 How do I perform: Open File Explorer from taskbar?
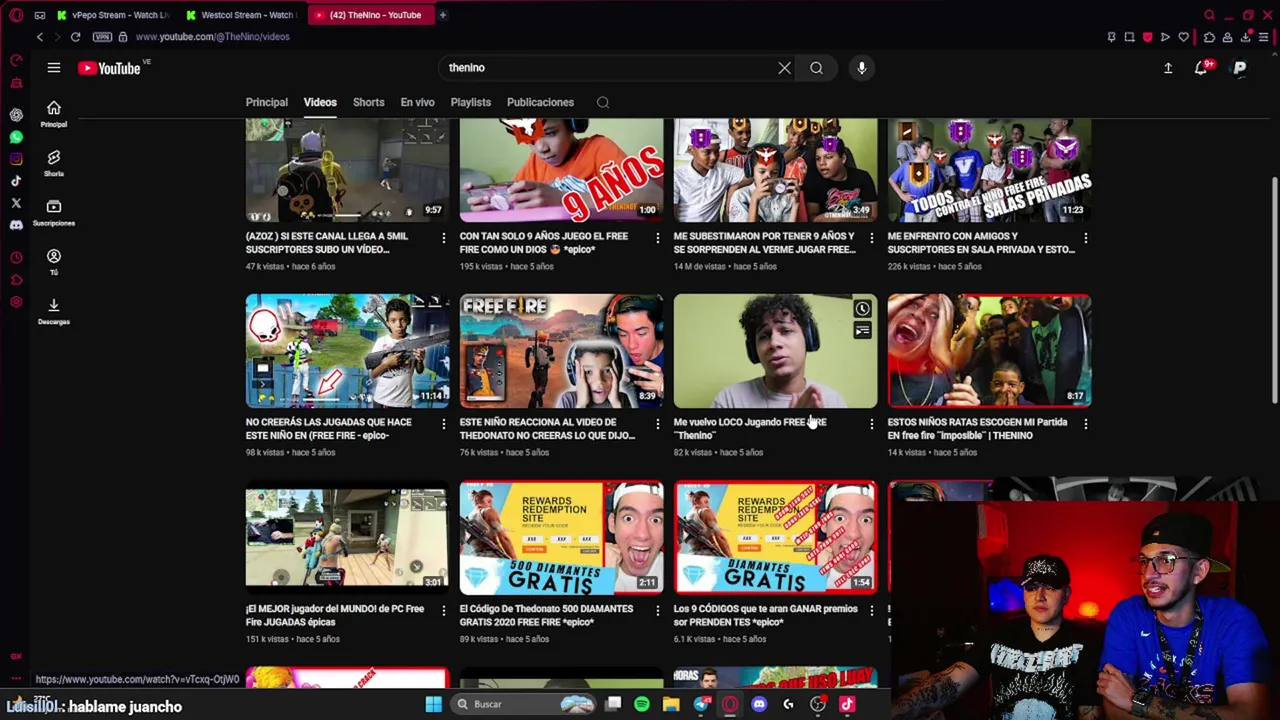[x=671, y=704]
